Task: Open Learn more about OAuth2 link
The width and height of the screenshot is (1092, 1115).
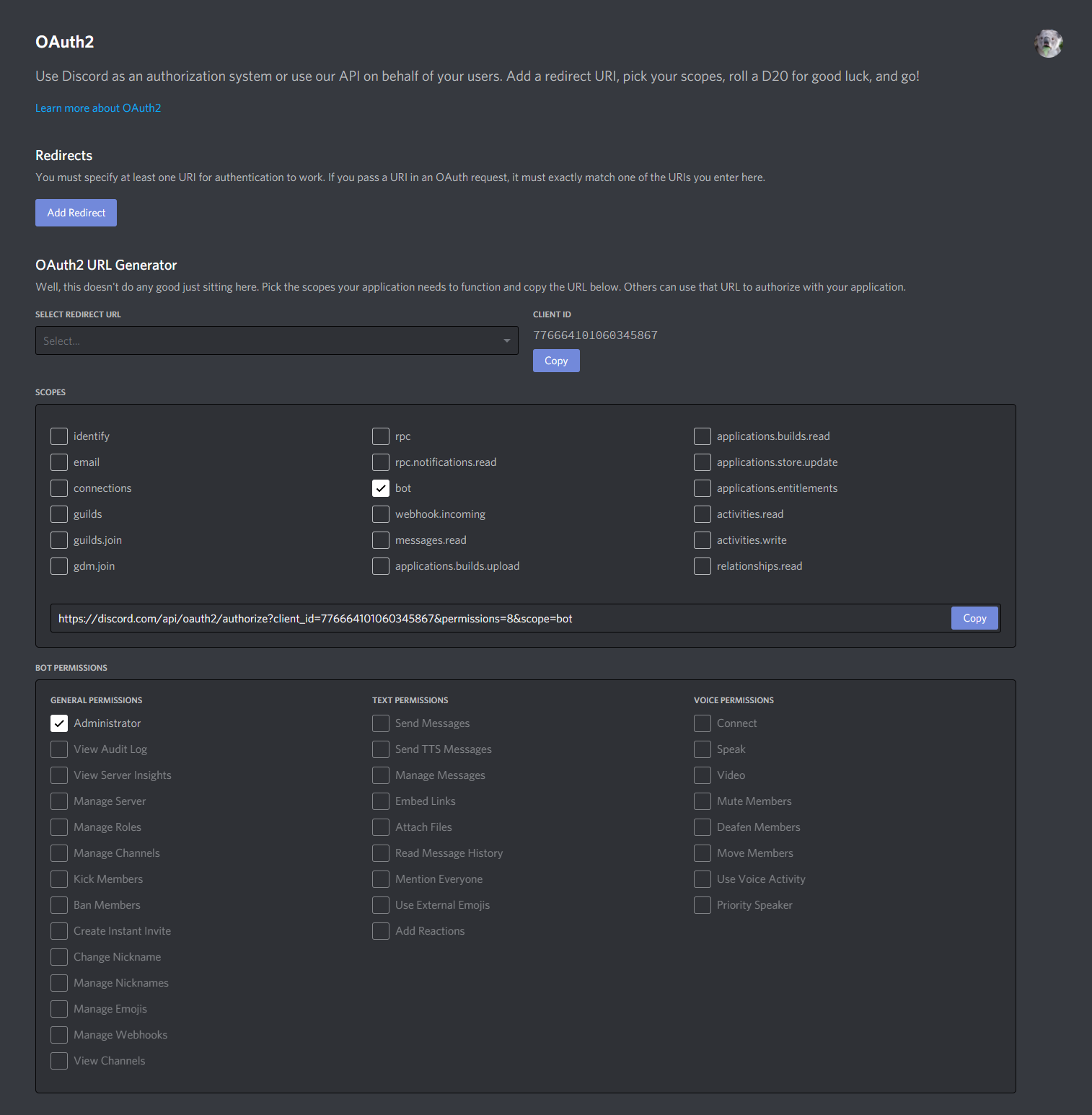Action: (98, 108)
